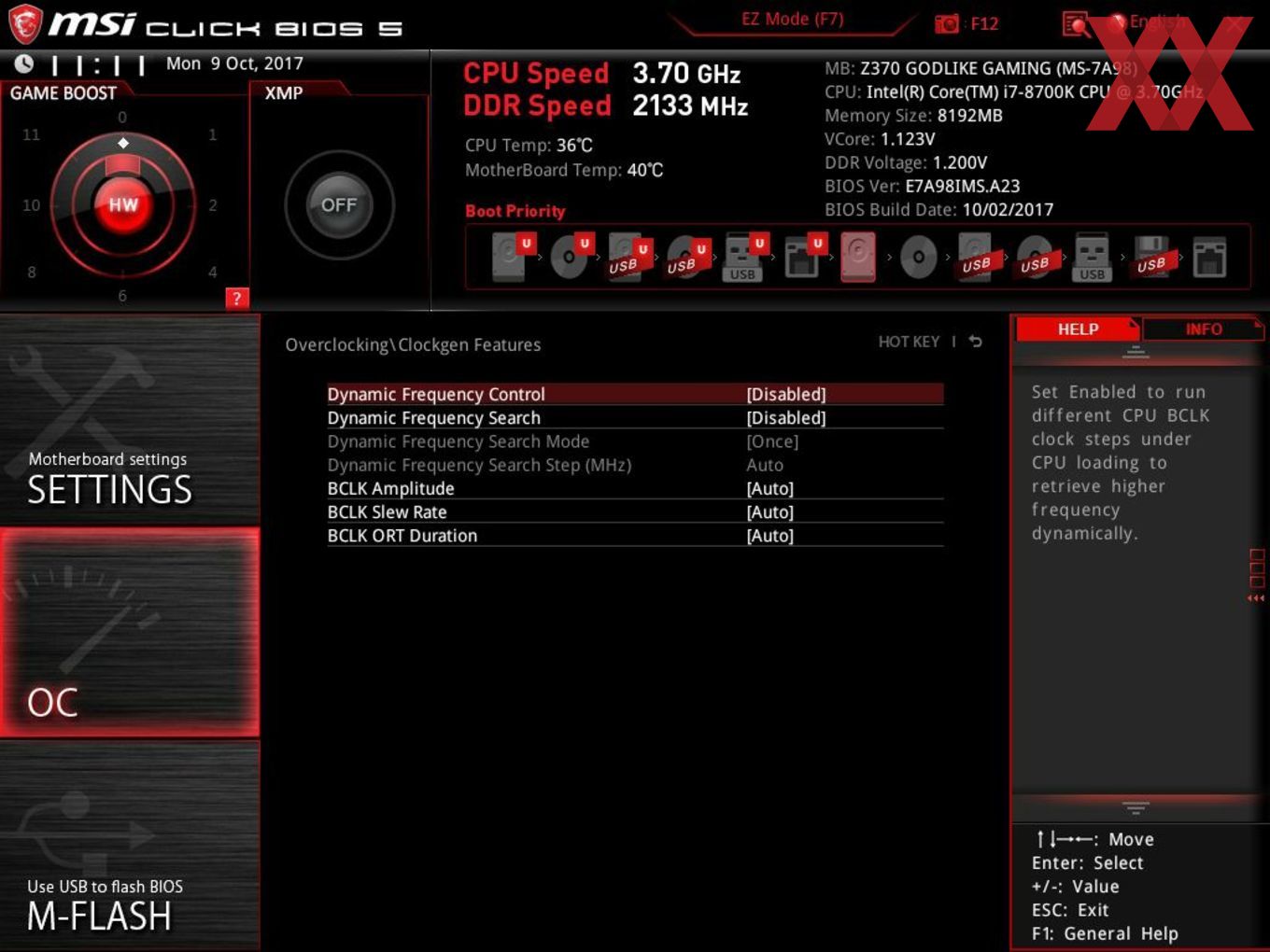
Task: Click the HOT KEY button
Action: point(909,342)
